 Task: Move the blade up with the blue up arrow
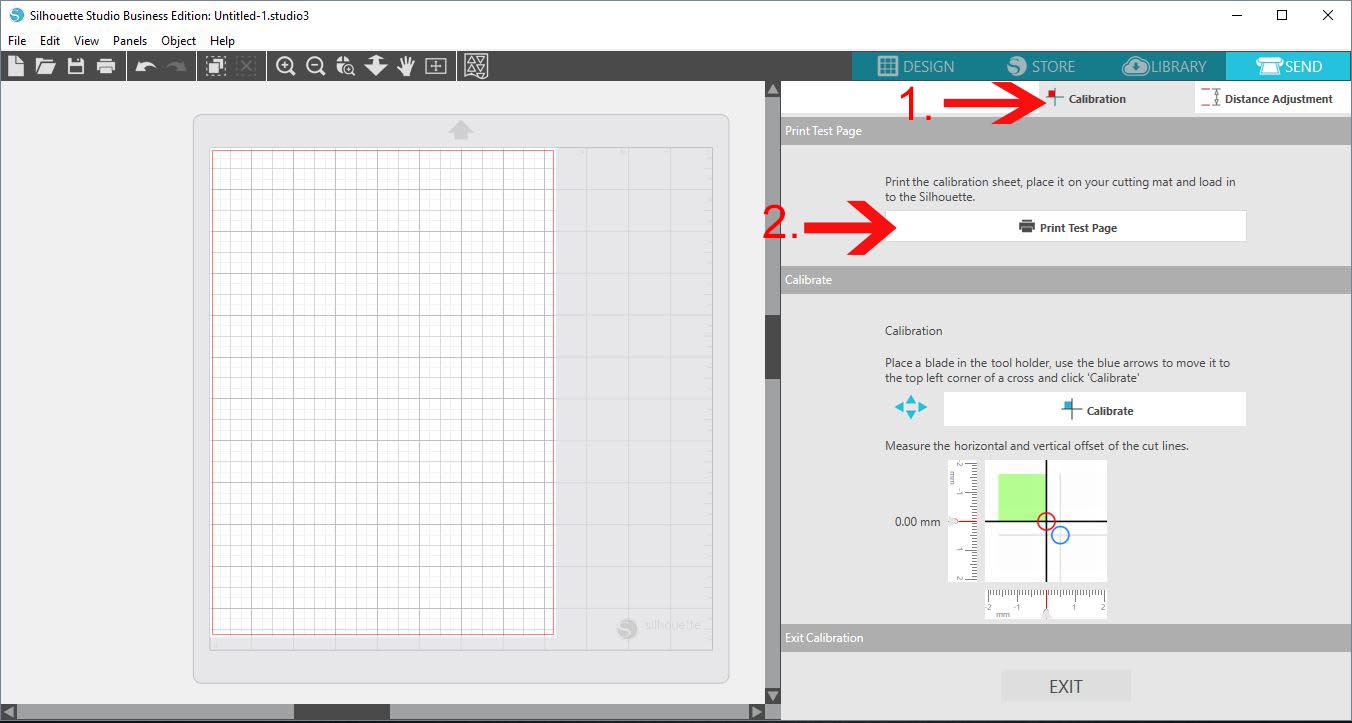(x=911, y=399)
